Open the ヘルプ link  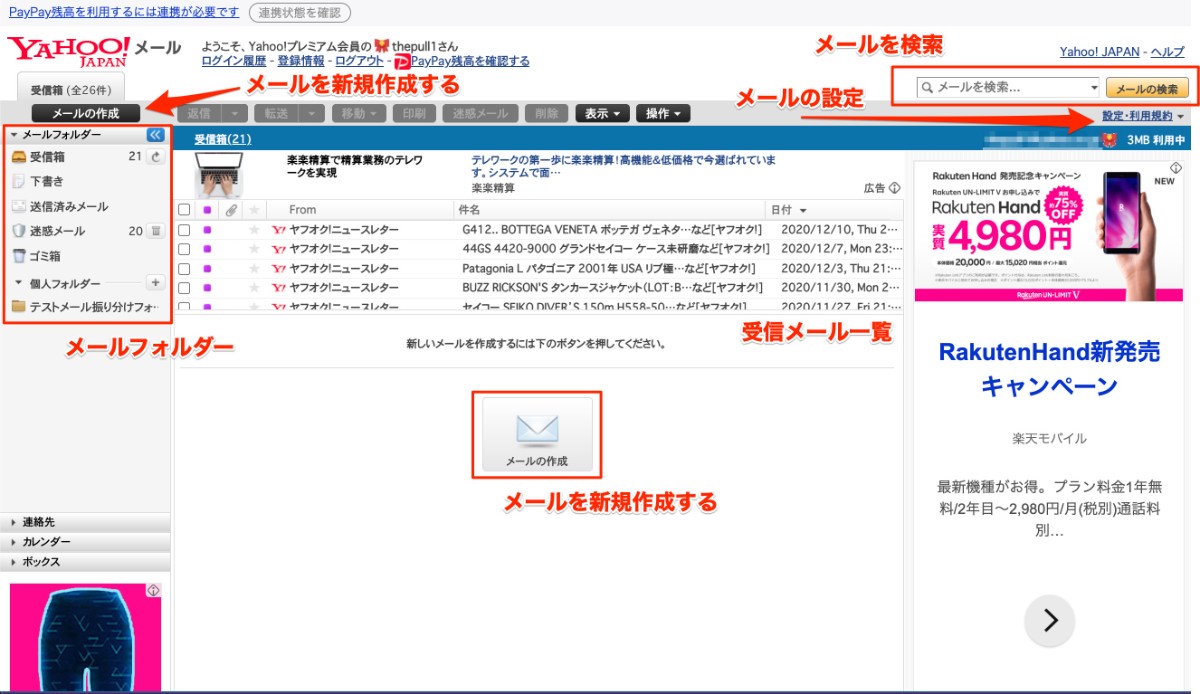(x=1167, y=52)
